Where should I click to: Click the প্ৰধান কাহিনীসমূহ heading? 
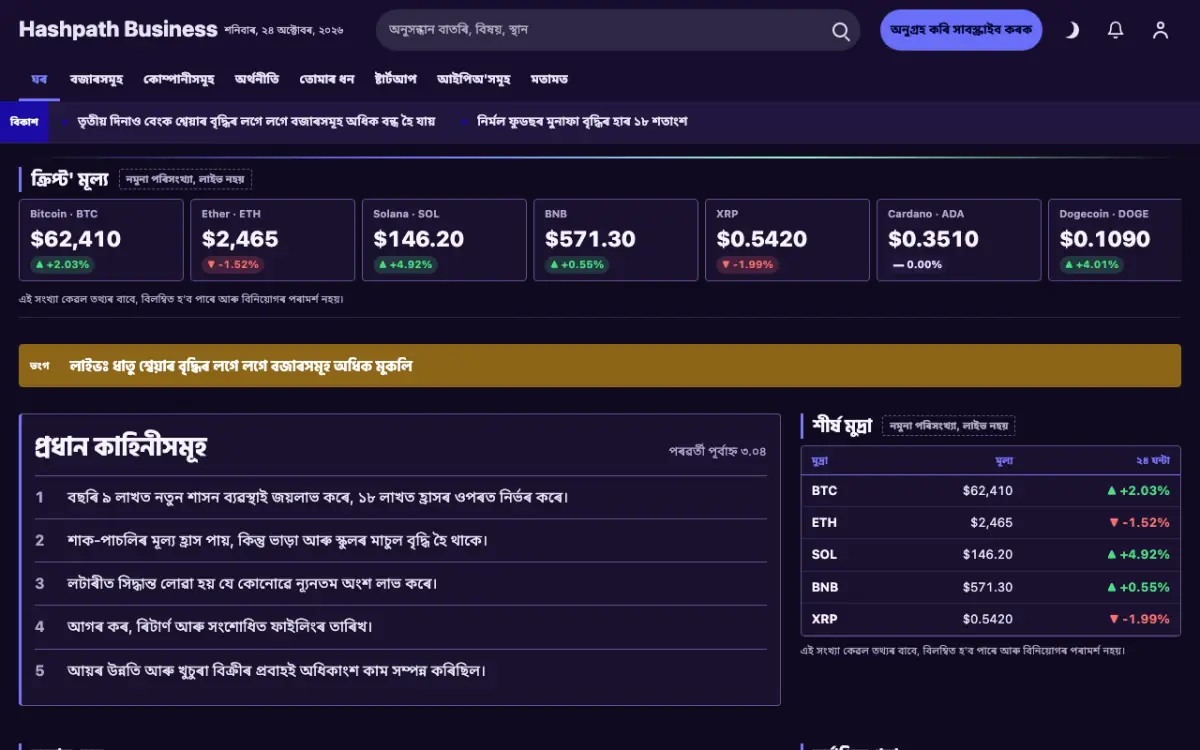click(x=121, y=446)
